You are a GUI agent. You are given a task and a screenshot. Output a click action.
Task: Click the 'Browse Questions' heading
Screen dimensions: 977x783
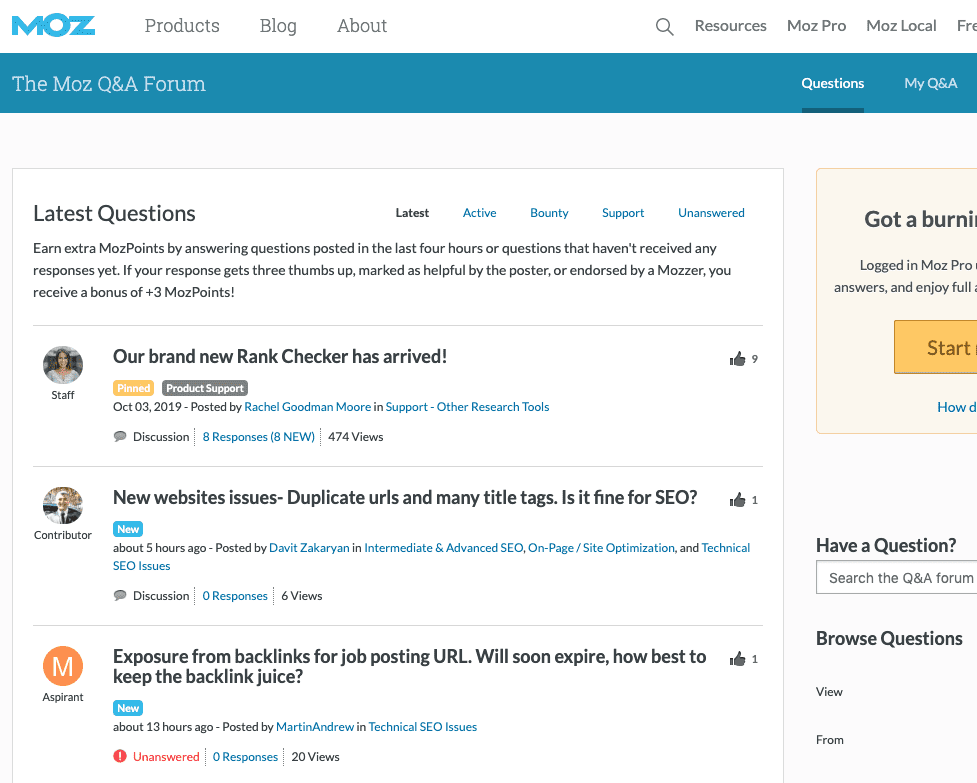(x=889, y=638)
